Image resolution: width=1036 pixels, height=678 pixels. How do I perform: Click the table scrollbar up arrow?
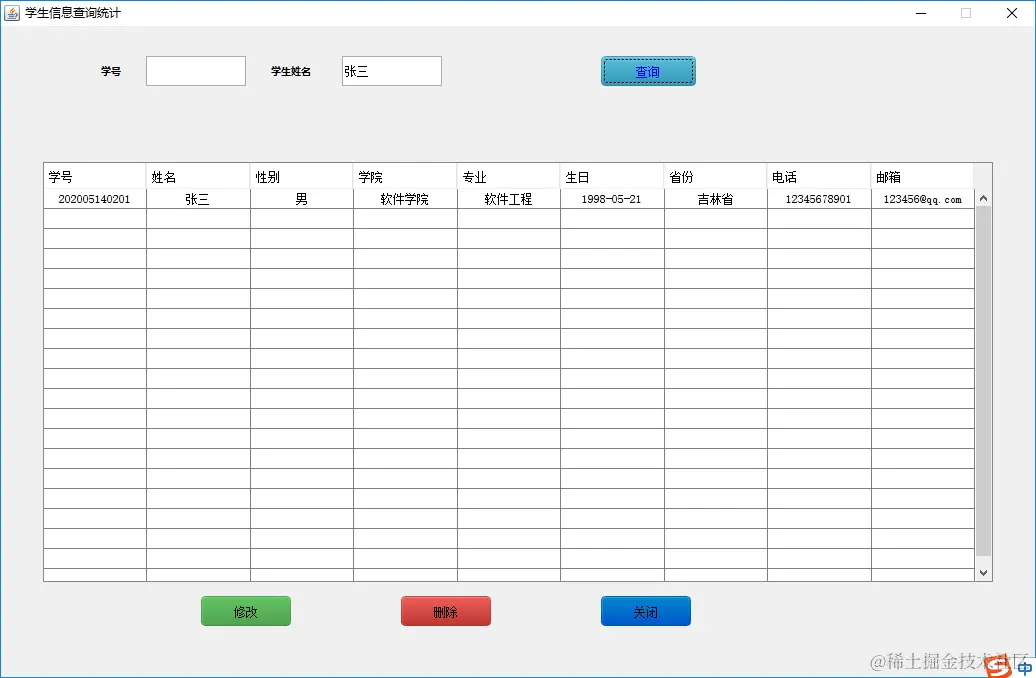coord(983,198)
